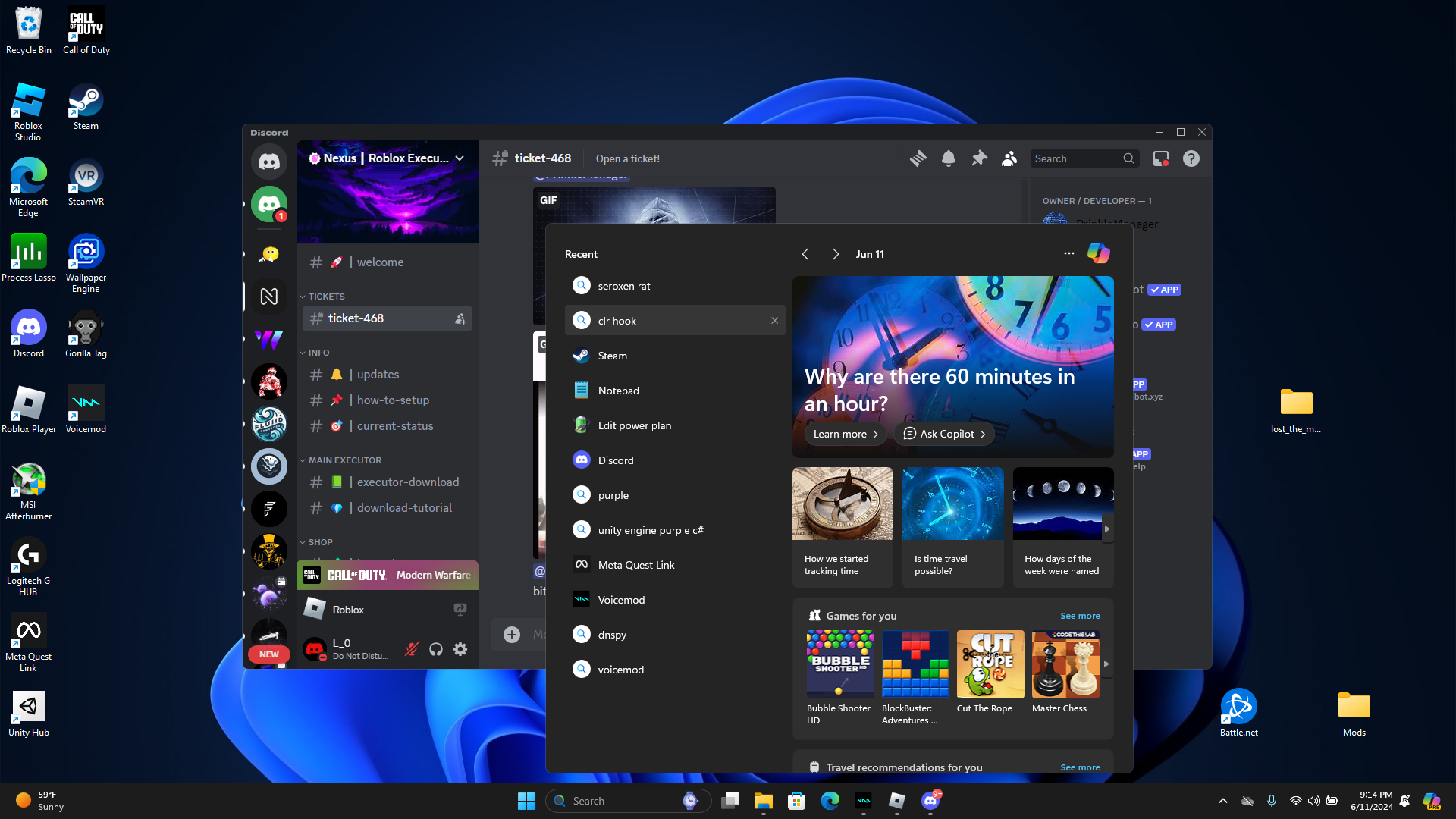The image size is (1456, 819).
Task: Toggle headphones deafen button
Action: (436, 649)
